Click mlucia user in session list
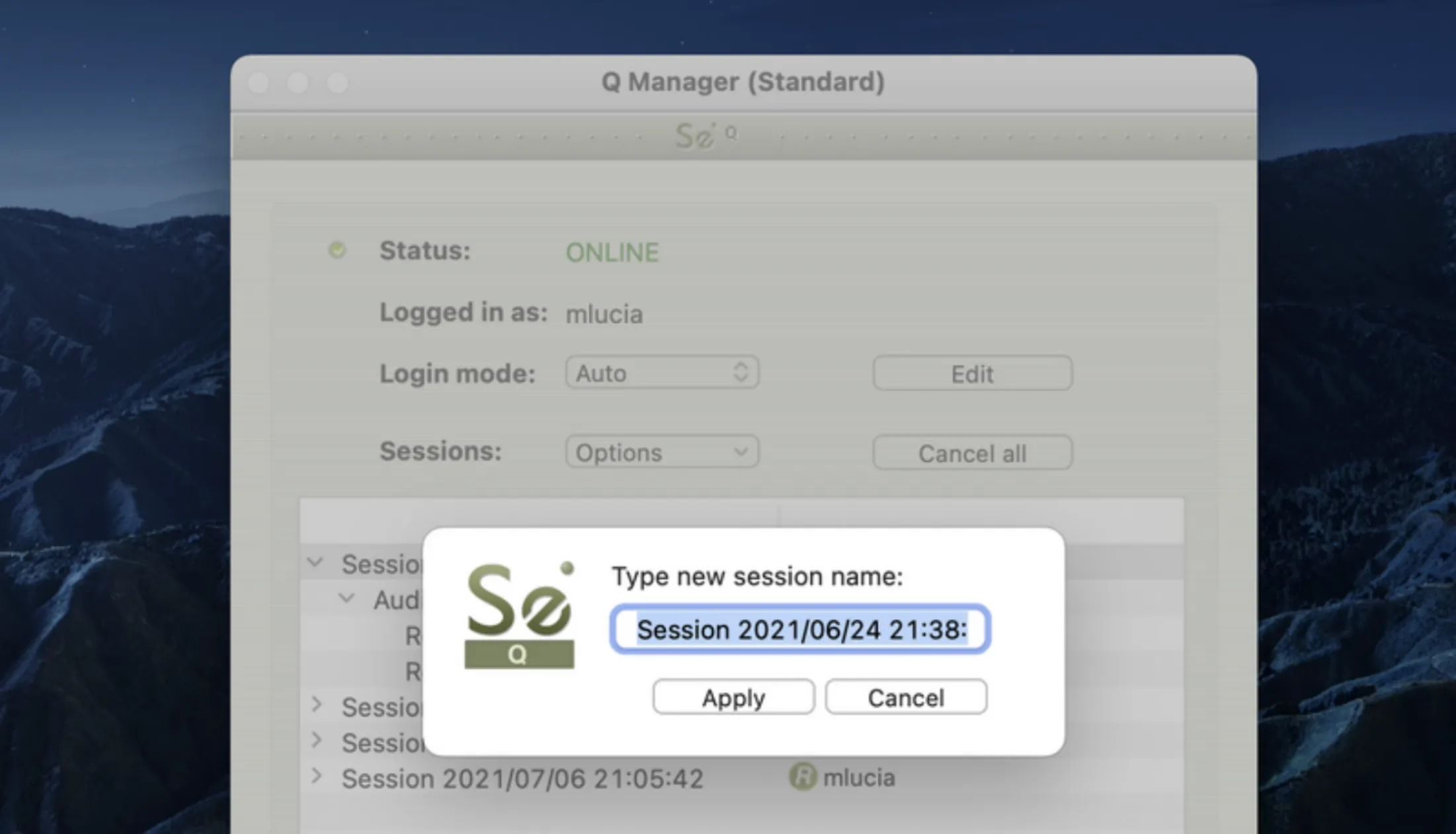The image size is (1456, 834). pos(858,778)
